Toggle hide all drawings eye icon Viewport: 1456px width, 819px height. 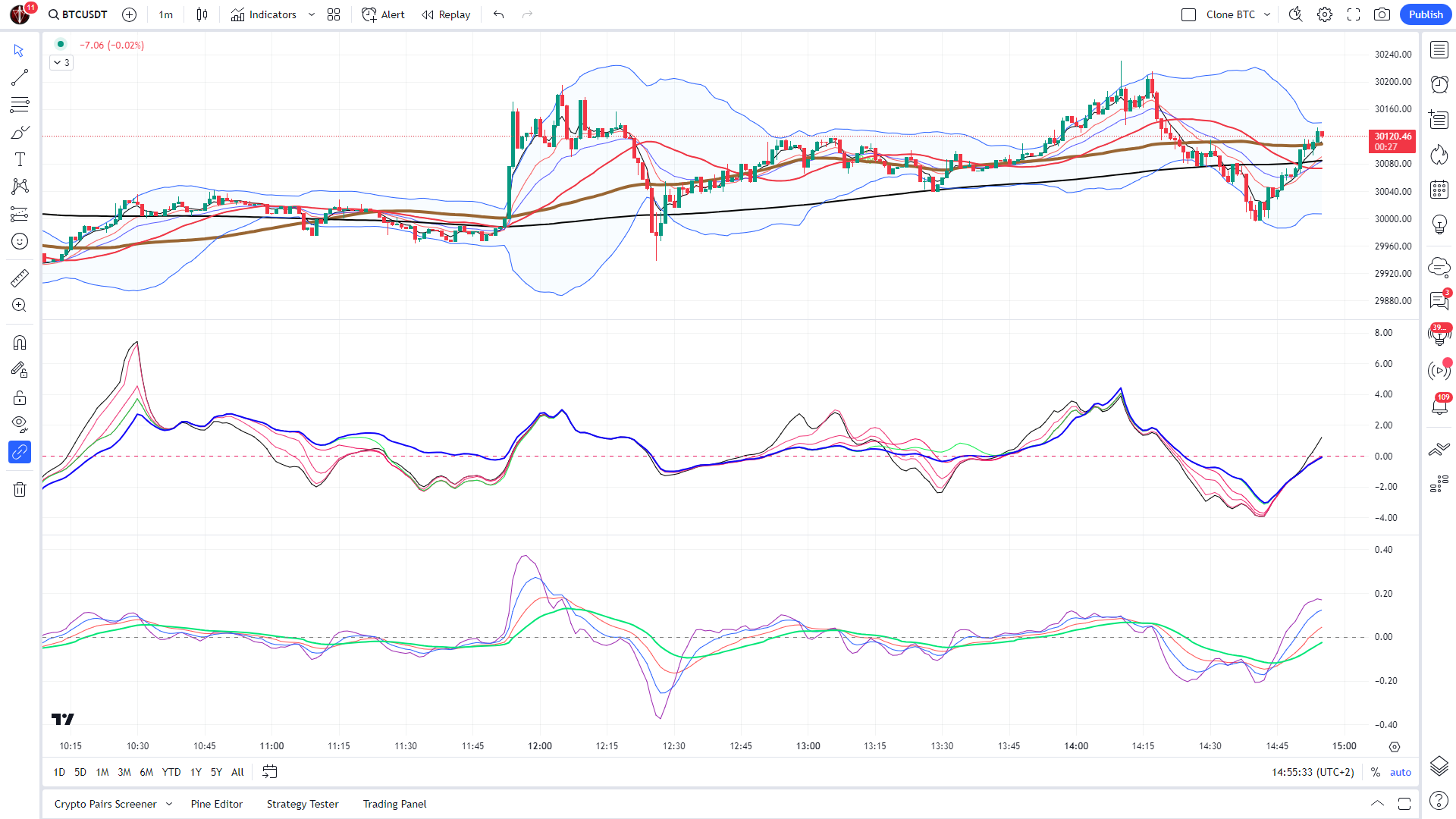click(x=20, y=425)
